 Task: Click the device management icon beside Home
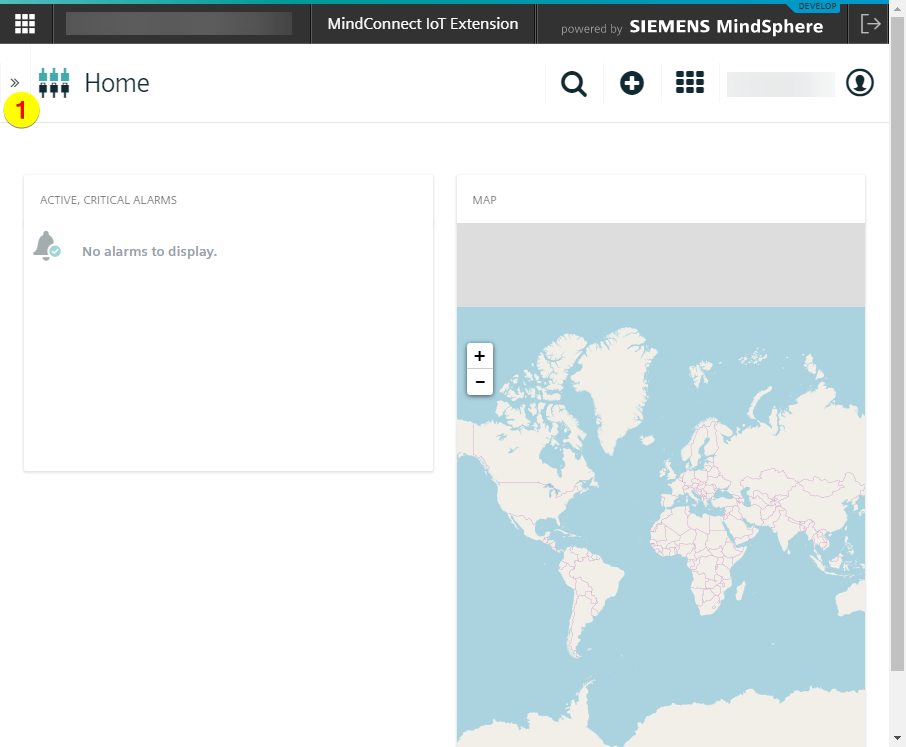click(x=54, y=83)
